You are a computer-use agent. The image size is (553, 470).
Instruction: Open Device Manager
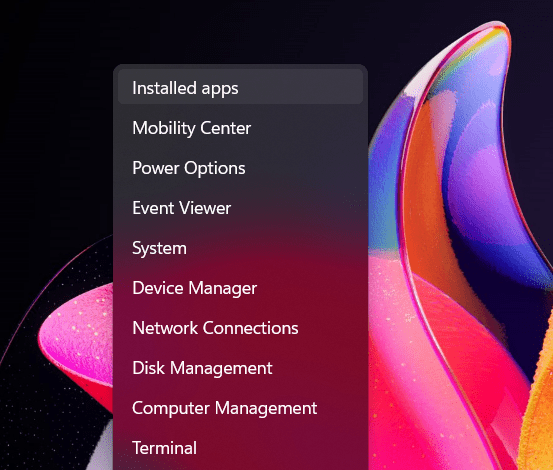coord(240,288)
